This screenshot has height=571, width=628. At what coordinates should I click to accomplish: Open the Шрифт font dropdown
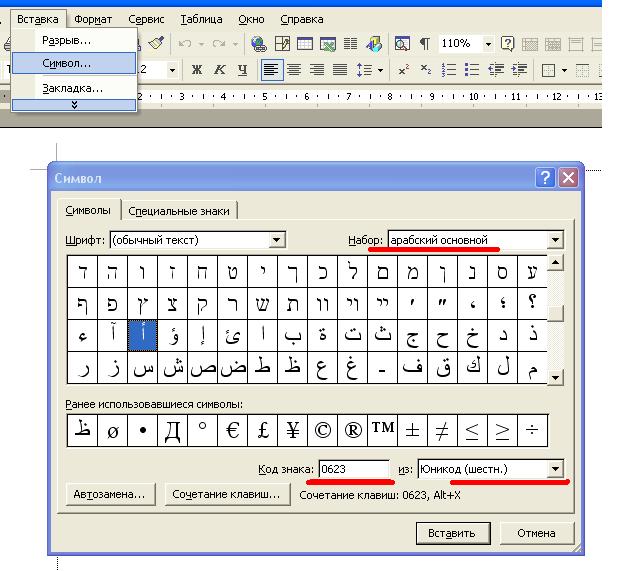click(276, 240)
